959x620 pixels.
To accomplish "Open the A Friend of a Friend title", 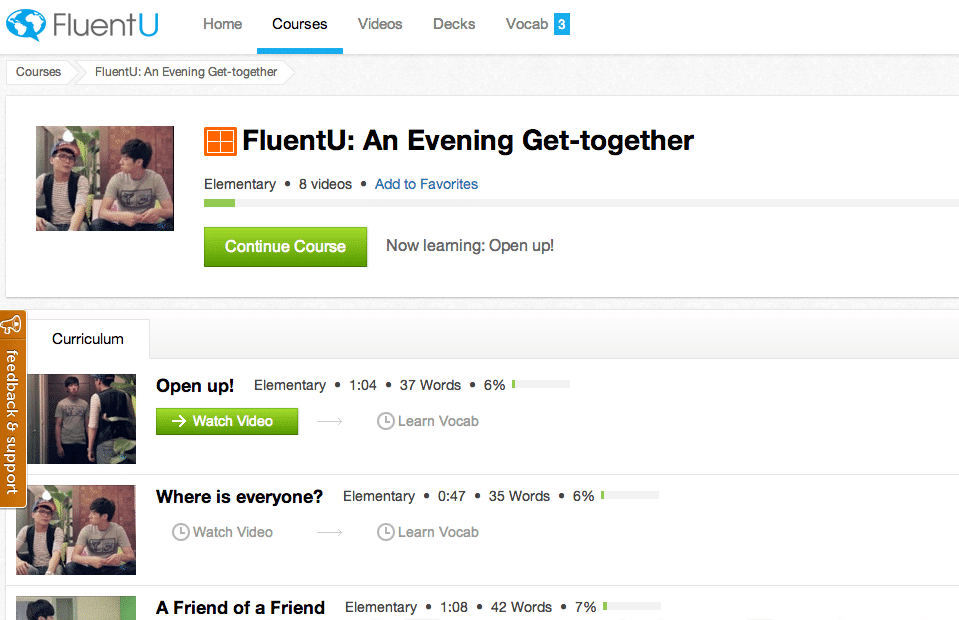I will click(x=240, y=607).
